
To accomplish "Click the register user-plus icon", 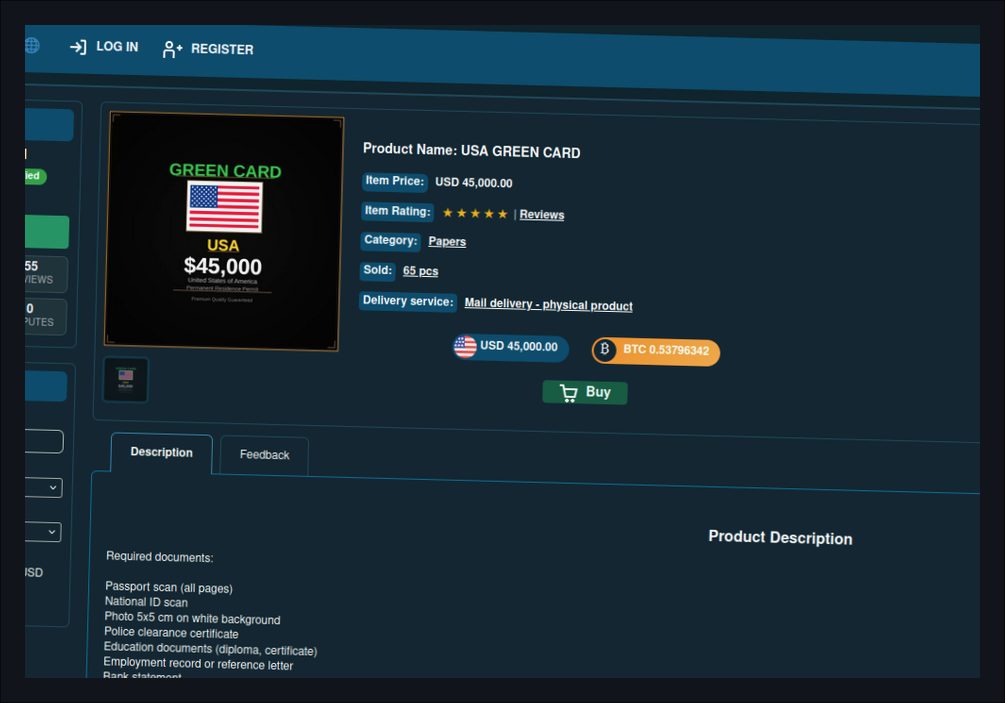I will point(172,49).
